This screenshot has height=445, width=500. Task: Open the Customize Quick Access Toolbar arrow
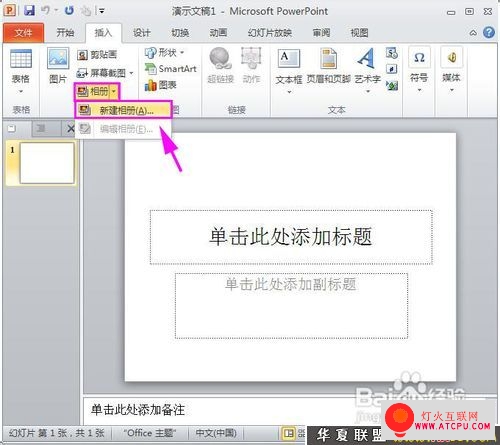102,11
